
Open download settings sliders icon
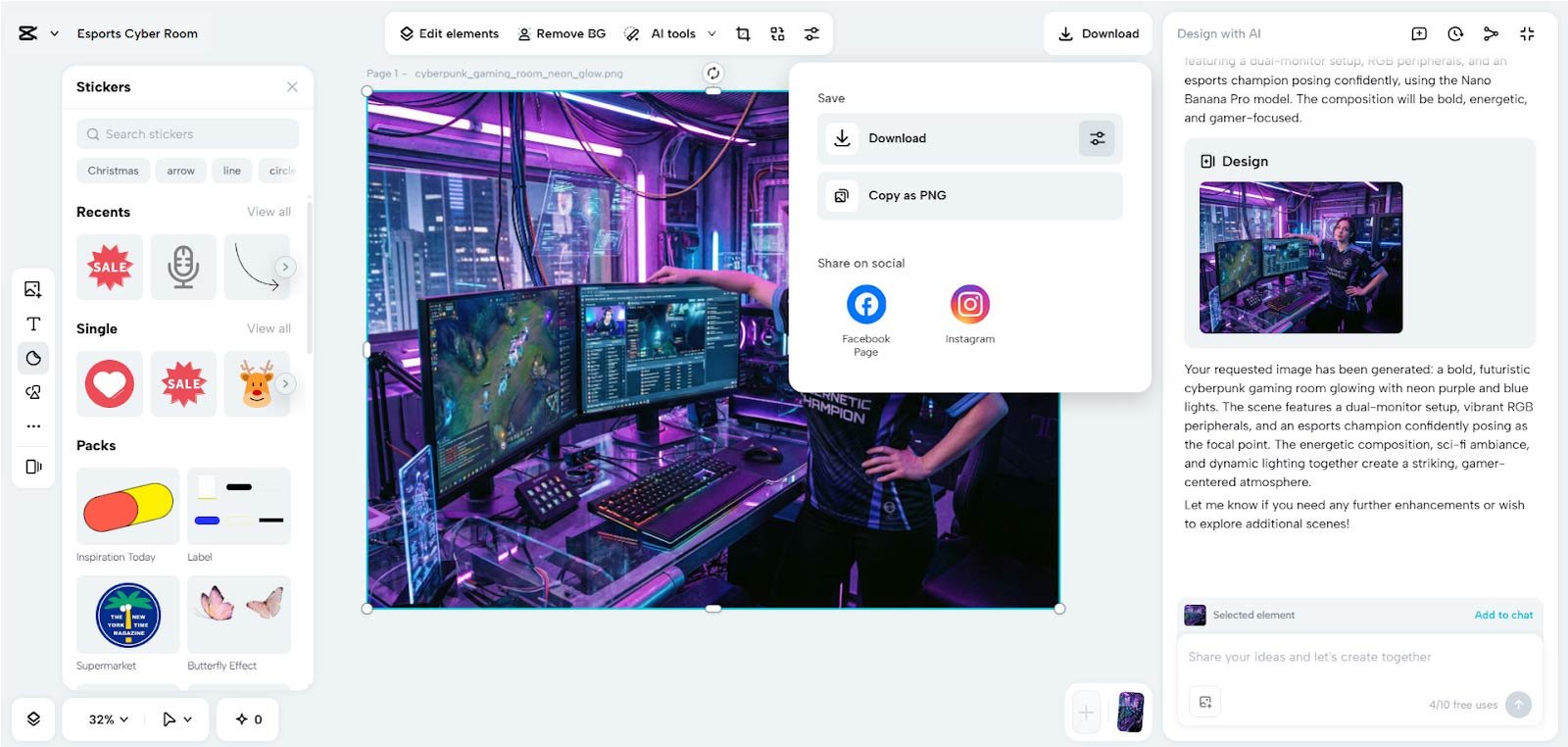pyautogui.click(x=1097, y=138)
